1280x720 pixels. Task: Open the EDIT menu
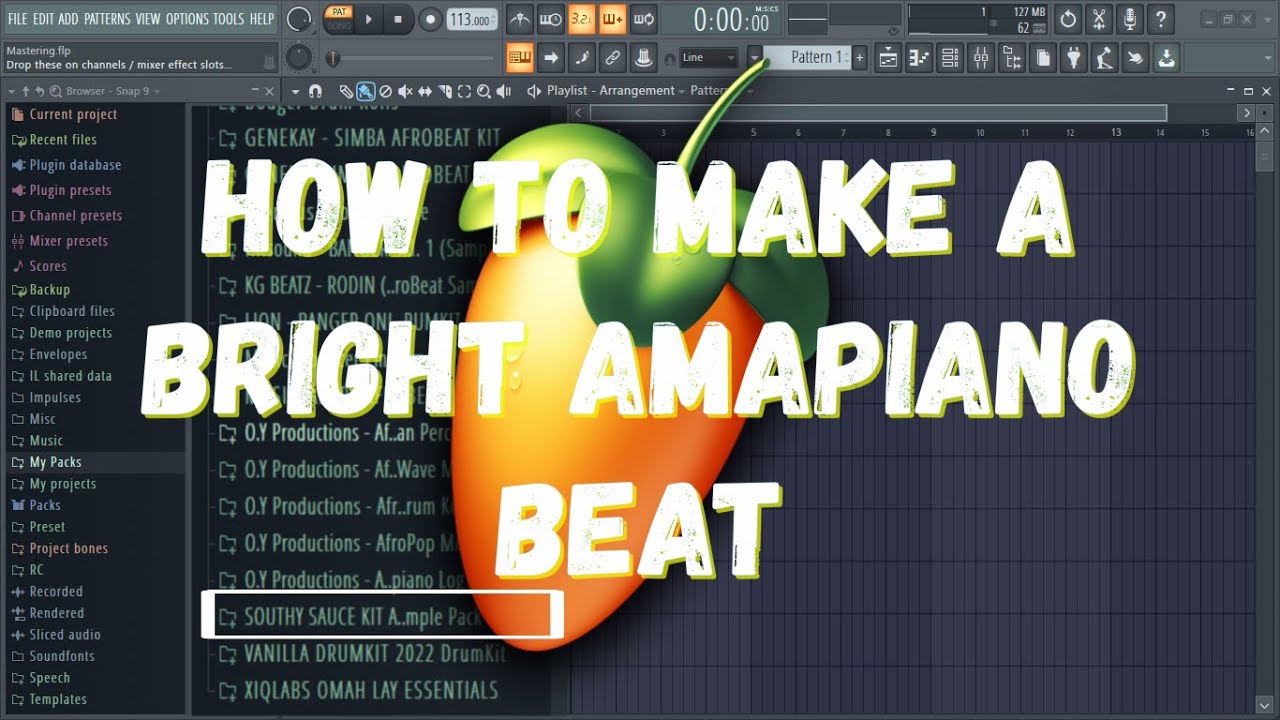pyautogui.click(x=43, y=19)
